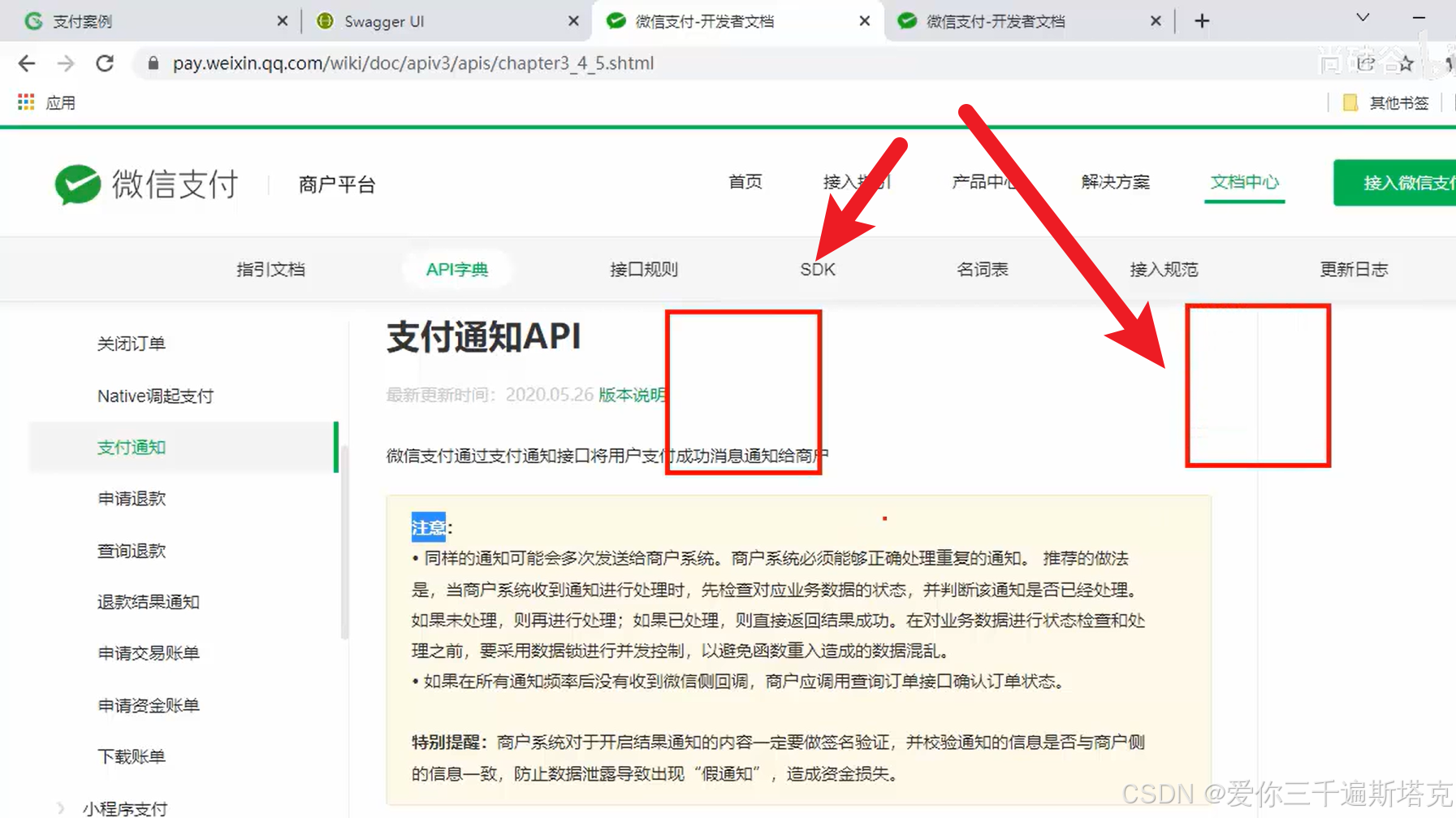This screenshot has height=818, width=1456.
Task: Open Native调起支付 in the sidebar
Action: click(155, 396)
